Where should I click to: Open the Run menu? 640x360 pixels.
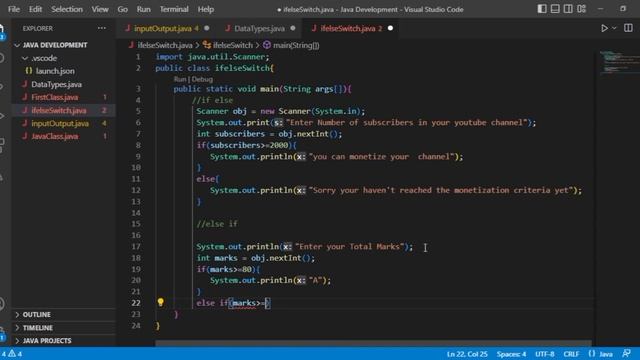pyautogui.click(x=143, y=9)
